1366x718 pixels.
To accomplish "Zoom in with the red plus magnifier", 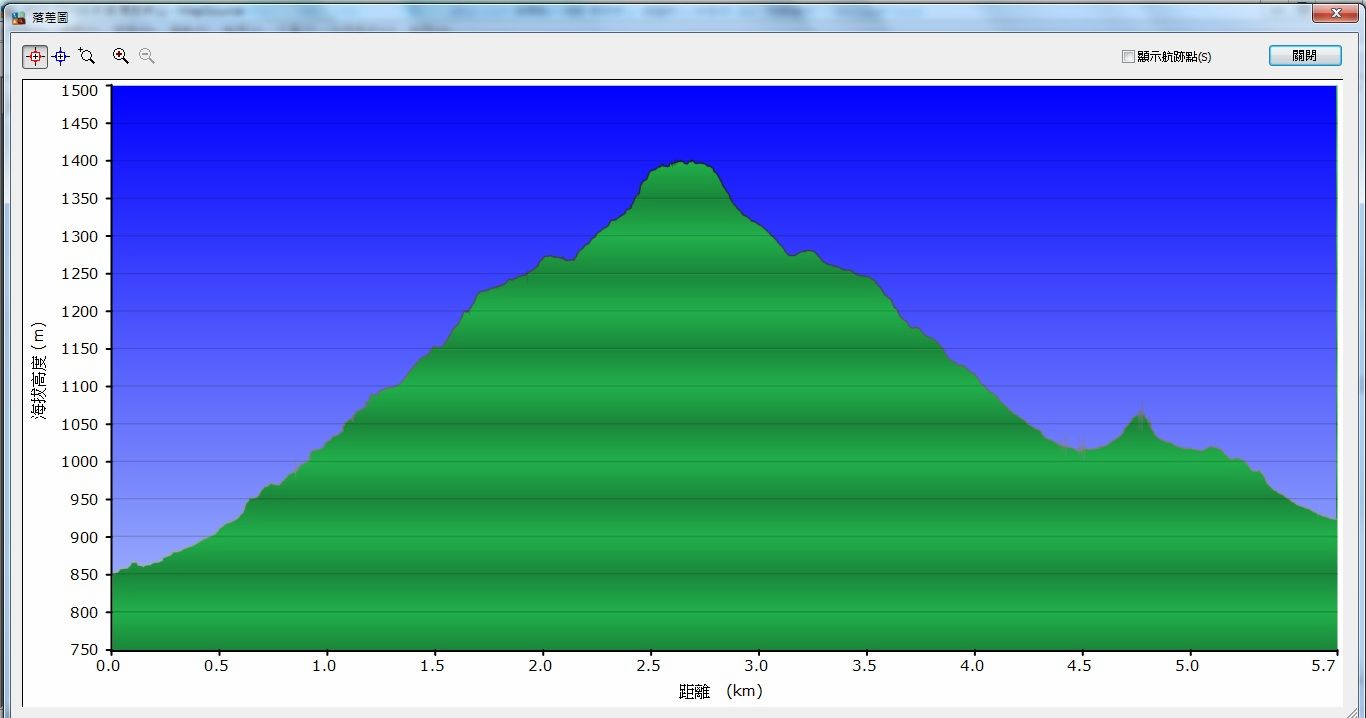I will (121, 56).
